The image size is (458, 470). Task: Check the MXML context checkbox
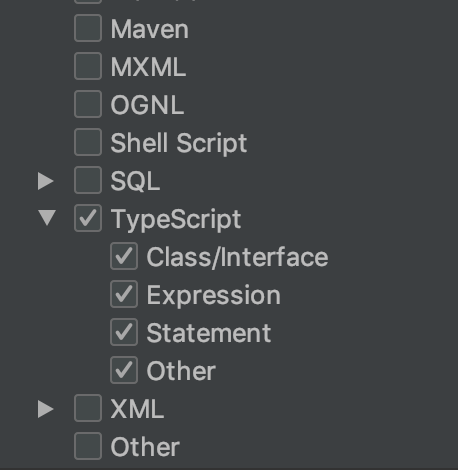pos(88,66)
